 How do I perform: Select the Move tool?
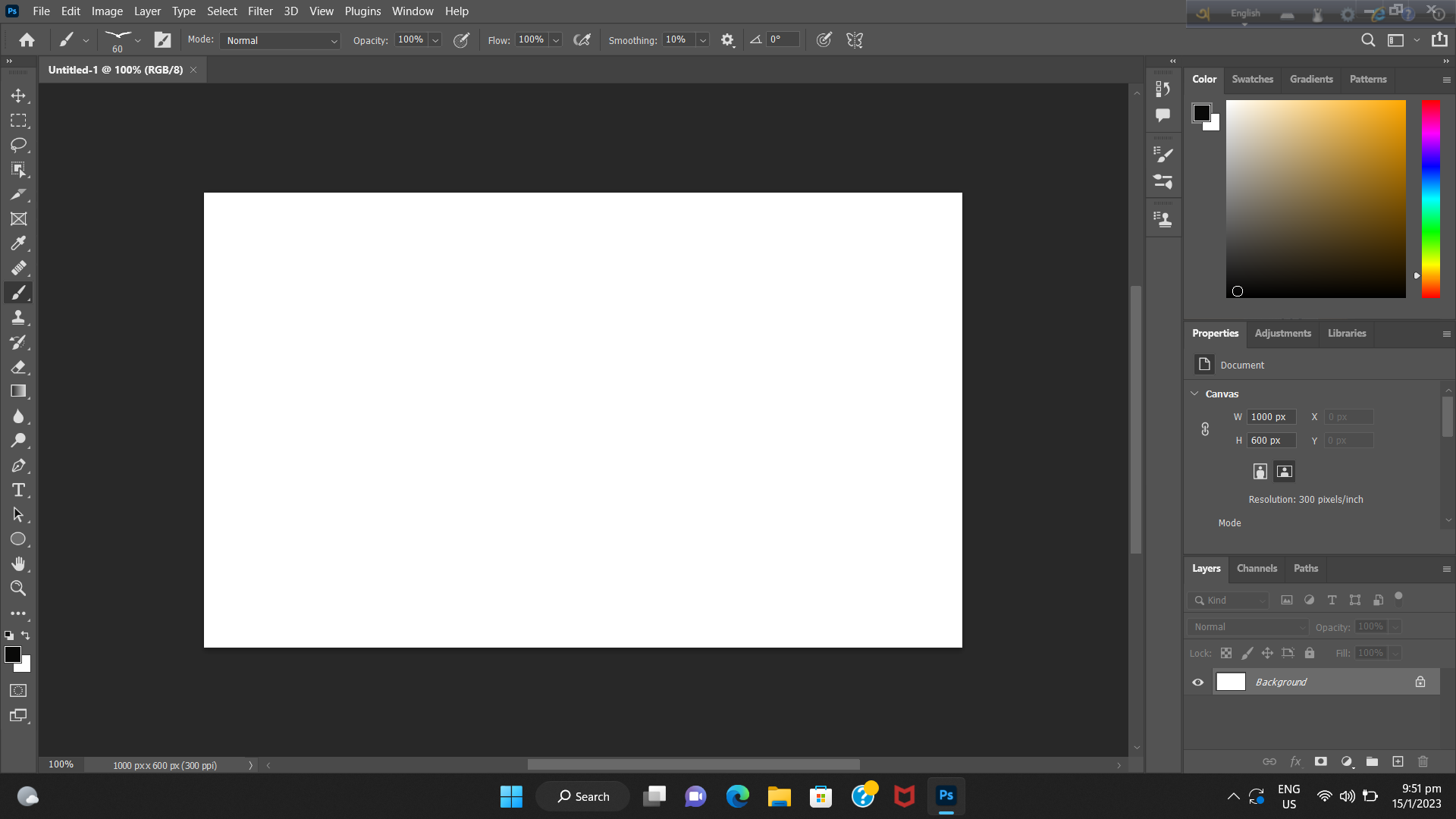pos(19,96)
